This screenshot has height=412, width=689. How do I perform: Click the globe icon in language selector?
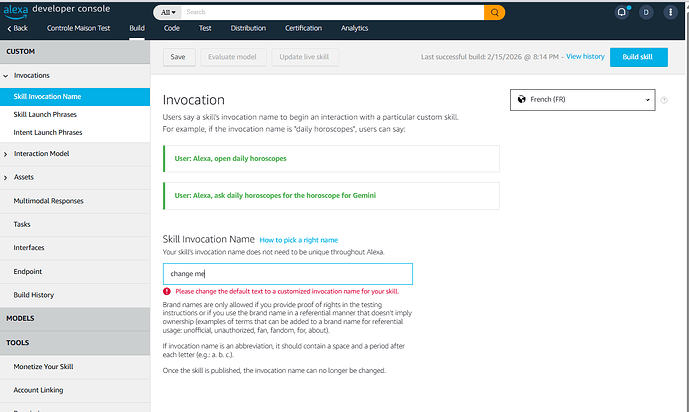[x=522, y=99]
